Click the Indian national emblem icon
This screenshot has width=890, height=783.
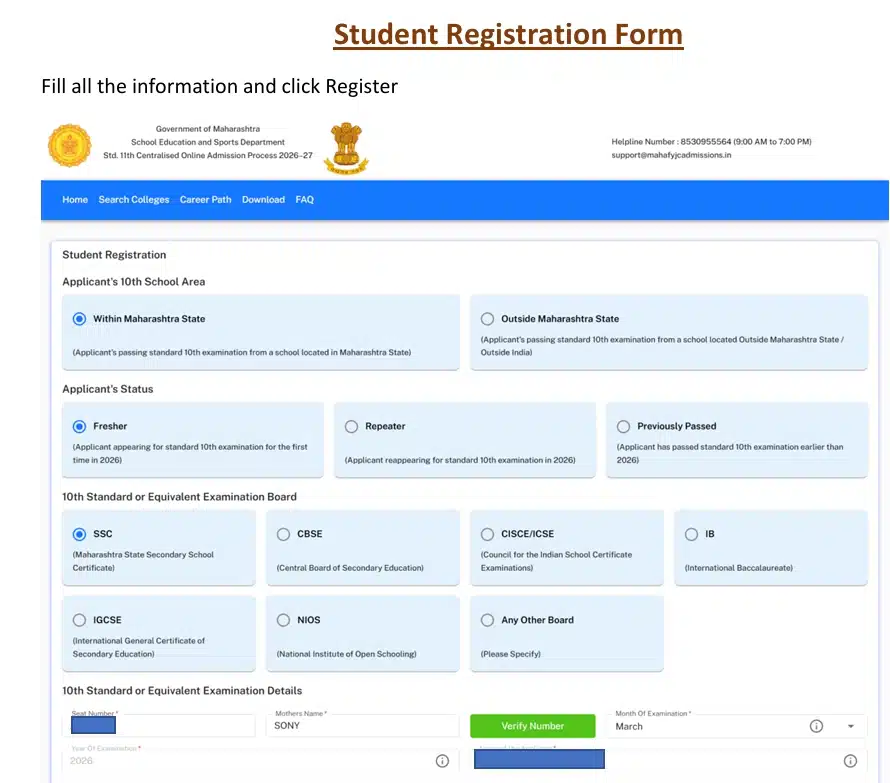346,148
